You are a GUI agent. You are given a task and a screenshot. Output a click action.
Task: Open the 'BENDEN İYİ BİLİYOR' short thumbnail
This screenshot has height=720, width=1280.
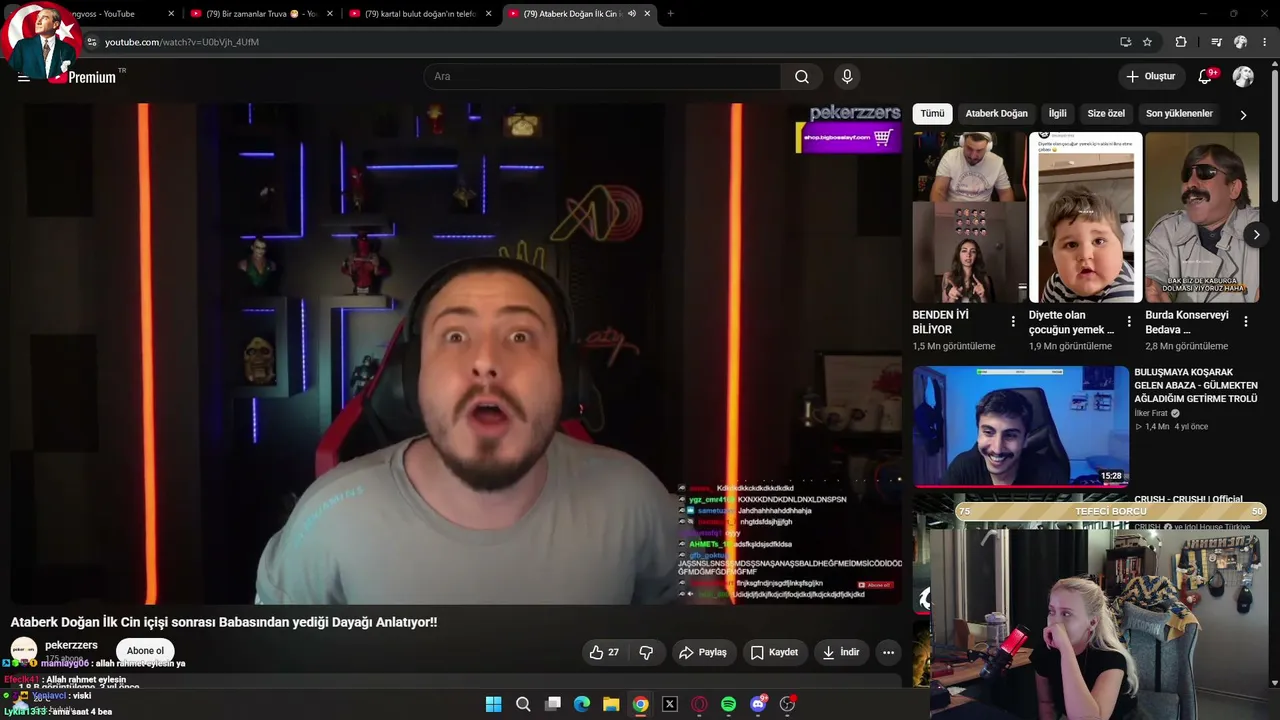pos(969,217)
